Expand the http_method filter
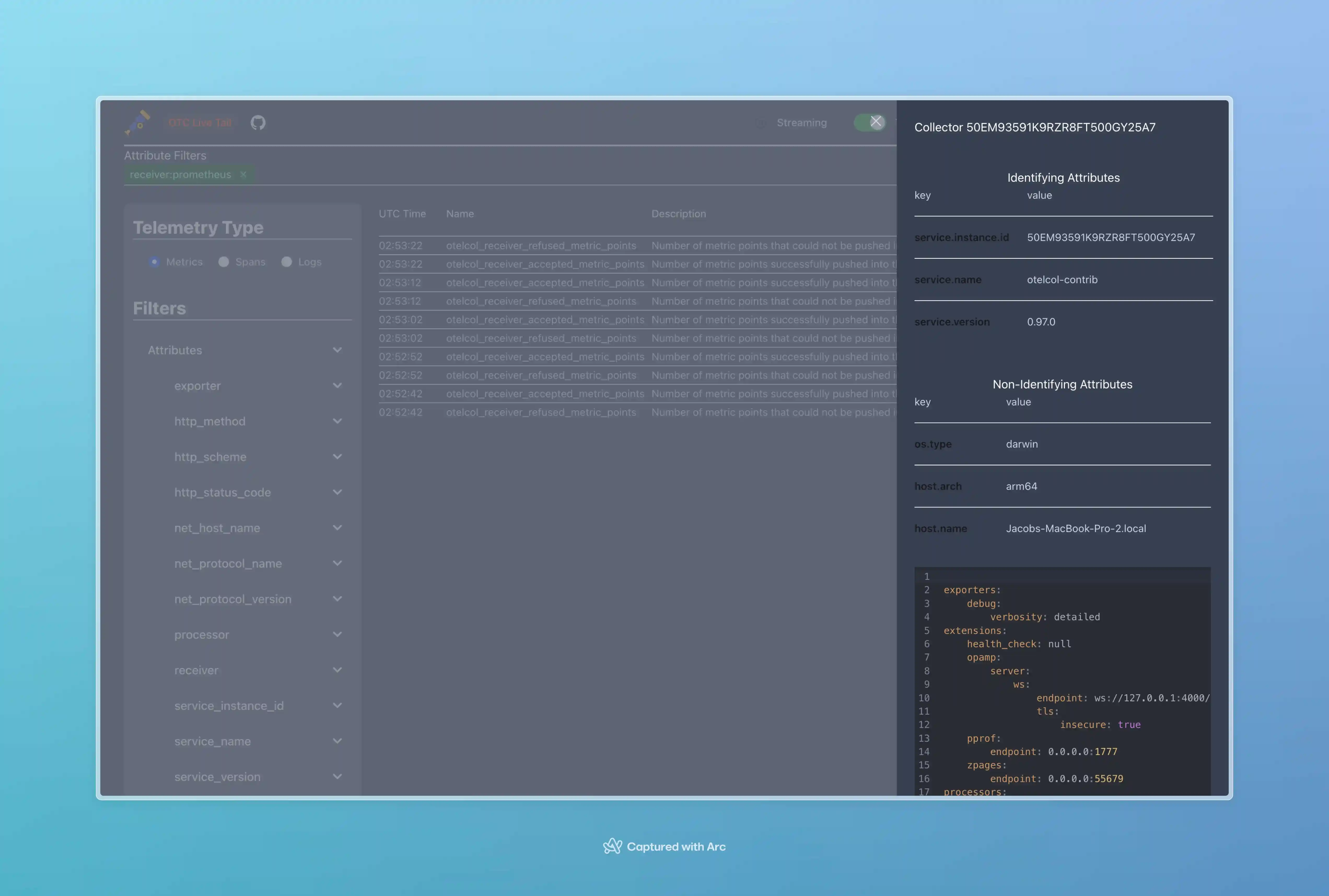1329x896 pixels. (x=338, y=421)
